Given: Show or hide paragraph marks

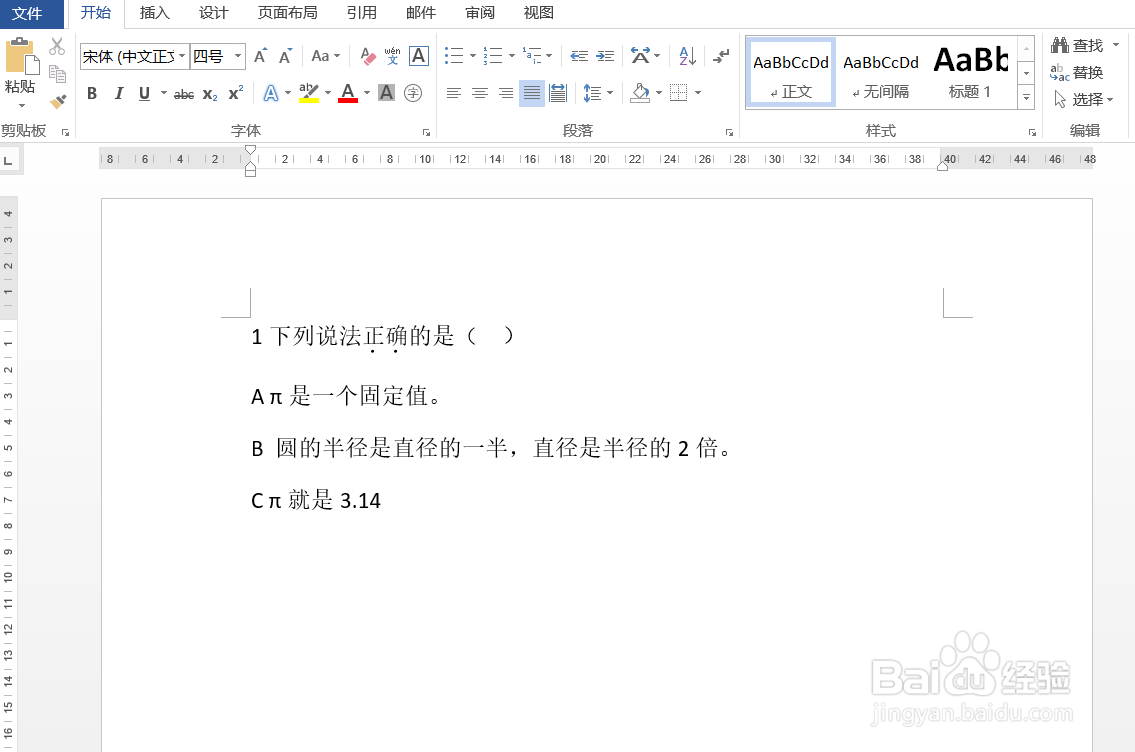Looking at the screenshot, I should (x=721, y=56).
